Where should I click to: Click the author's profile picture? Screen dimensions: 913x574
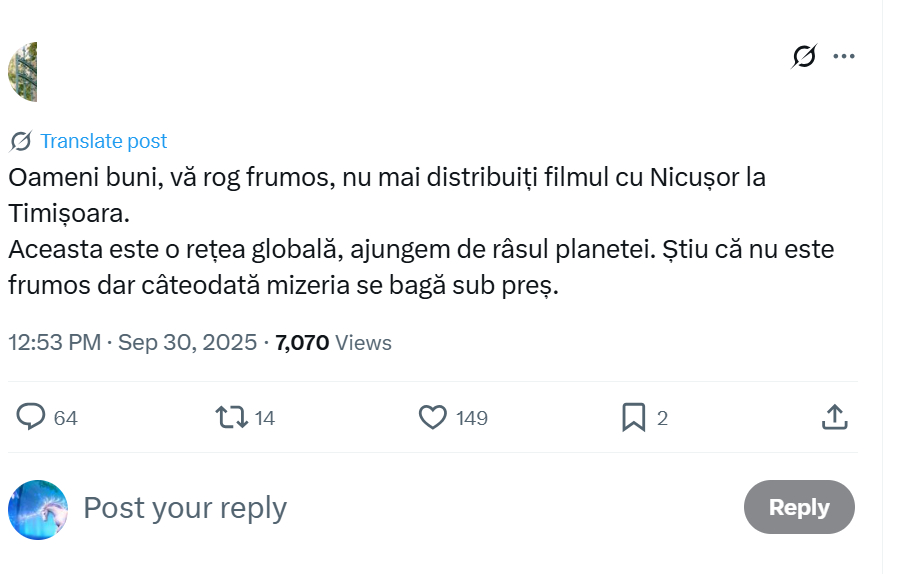coord(24,72)
